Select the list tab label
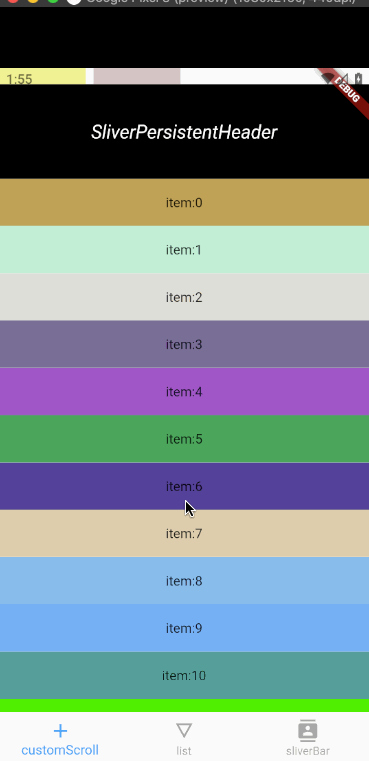Screen dimensions: 369x761 (184, 751)
